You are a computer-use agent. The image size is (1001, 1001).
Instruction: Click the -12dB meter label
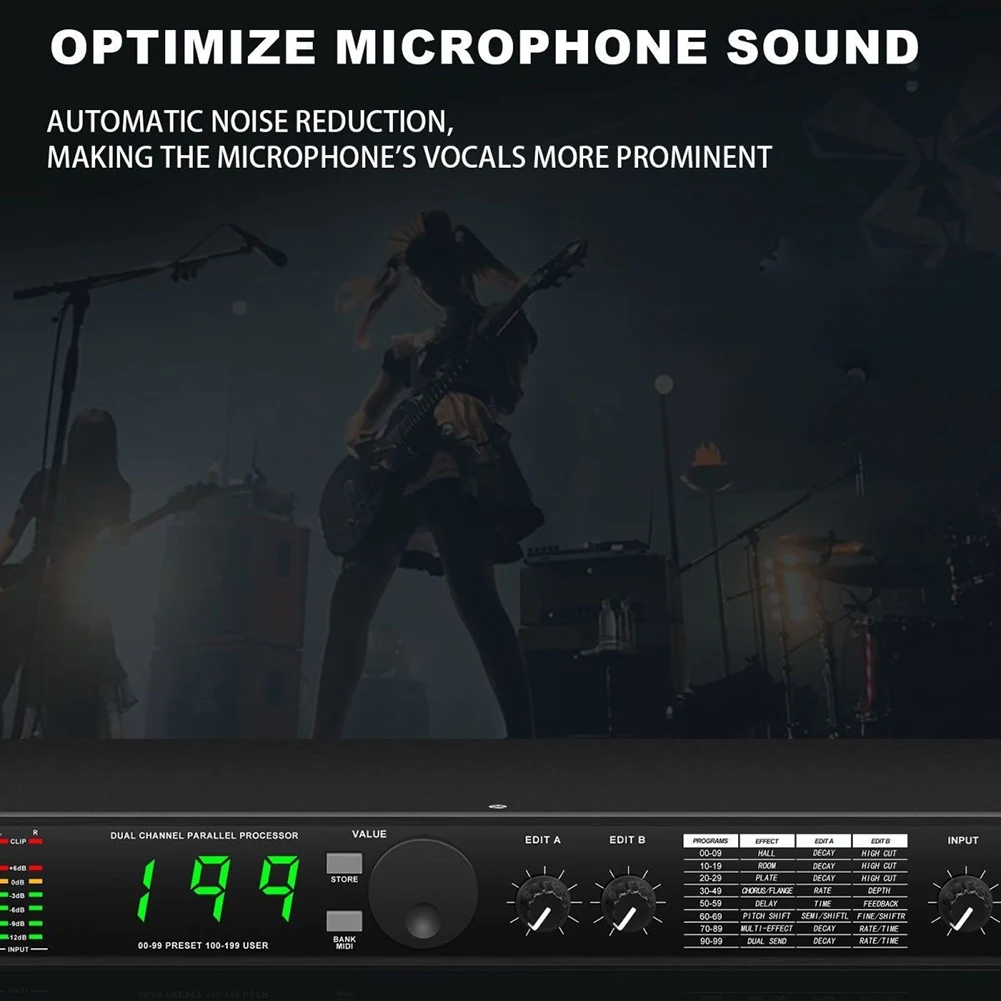18,937
